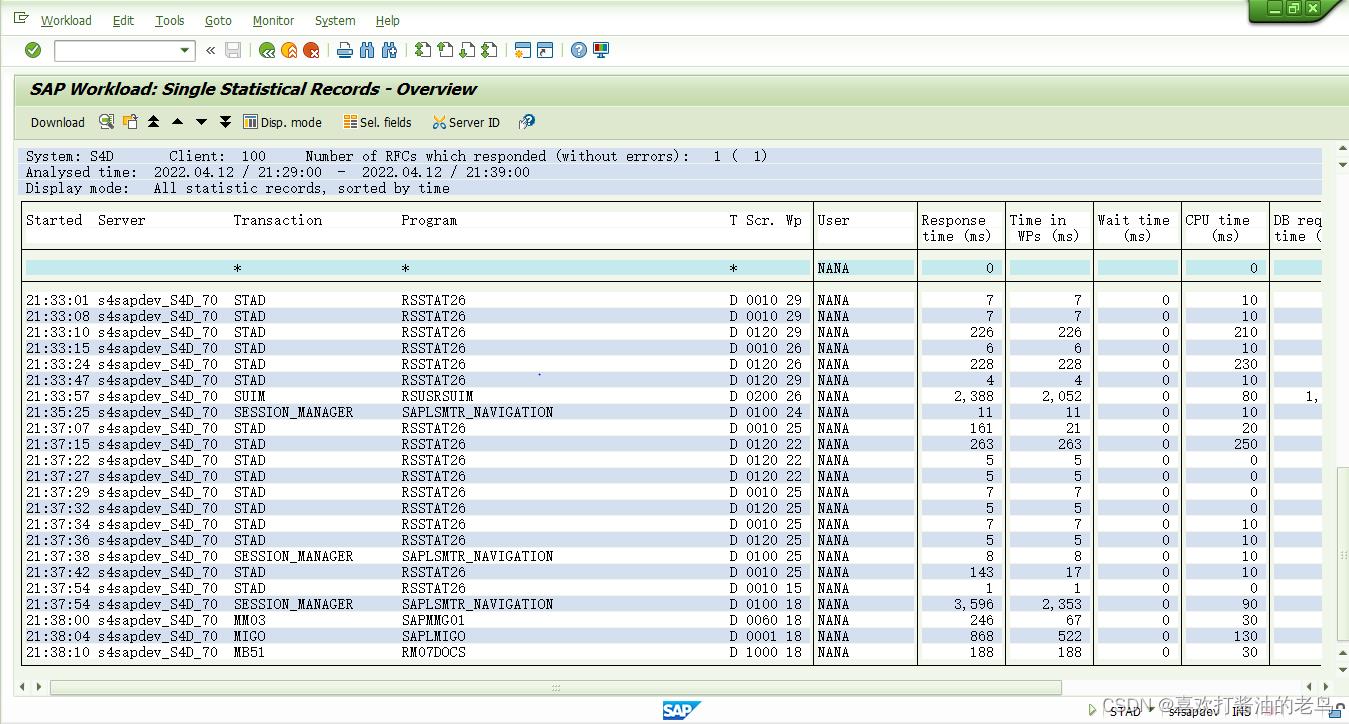Jump to first page icon
Viewport: 1349px width, 724px height.
pos(423,50)
